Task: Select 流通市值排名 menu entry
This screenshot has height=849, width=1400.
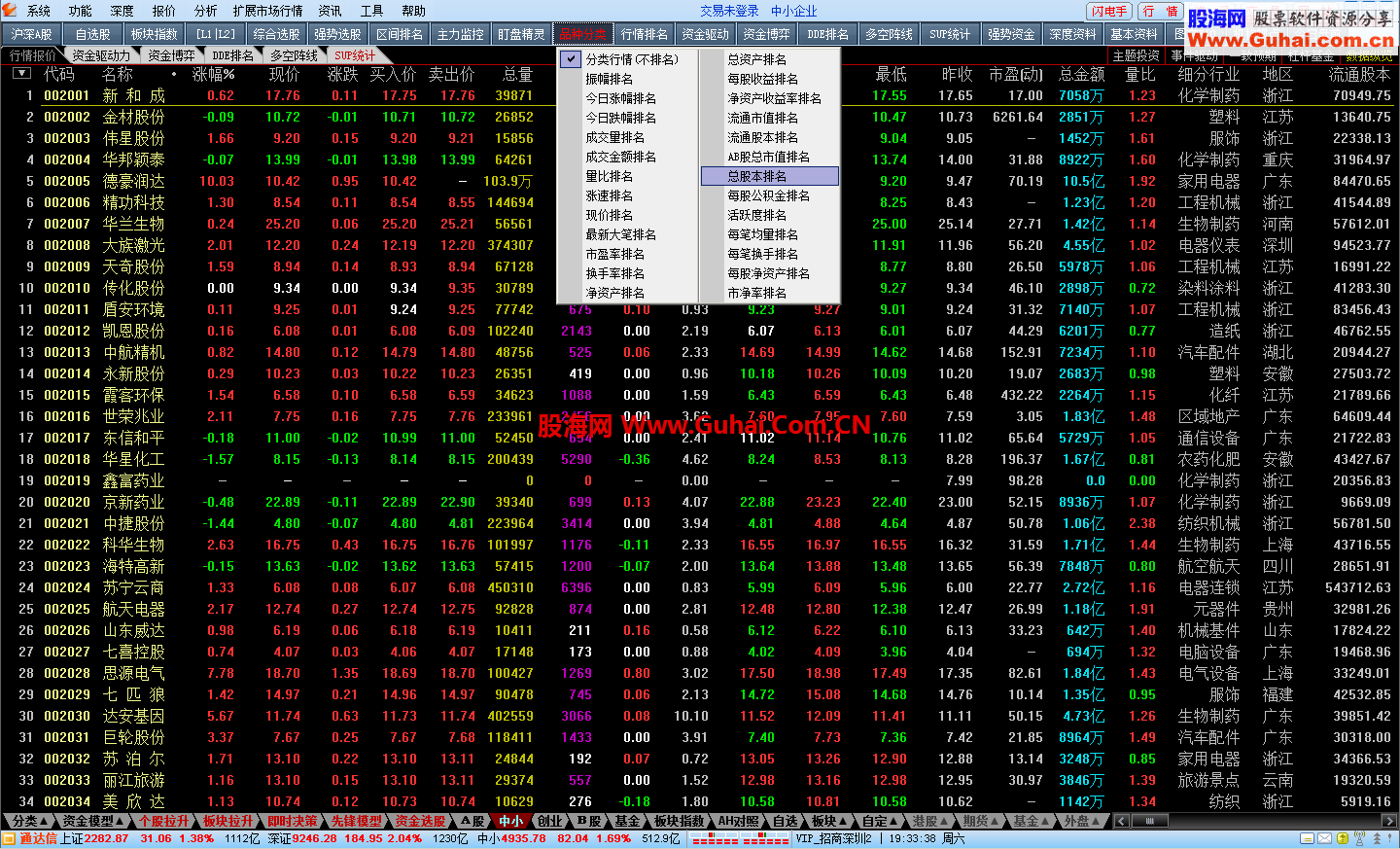Action: [769, 118]
